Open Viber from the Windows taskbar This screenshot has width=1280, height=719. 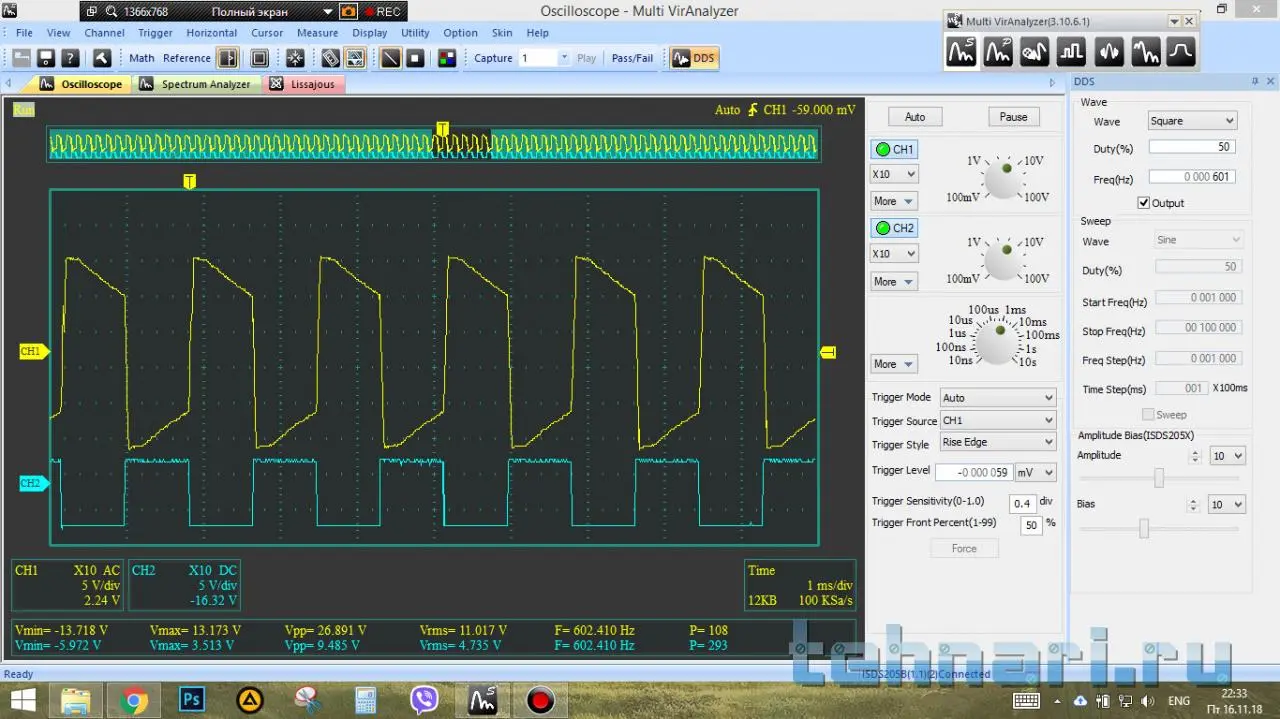[424, 699]
